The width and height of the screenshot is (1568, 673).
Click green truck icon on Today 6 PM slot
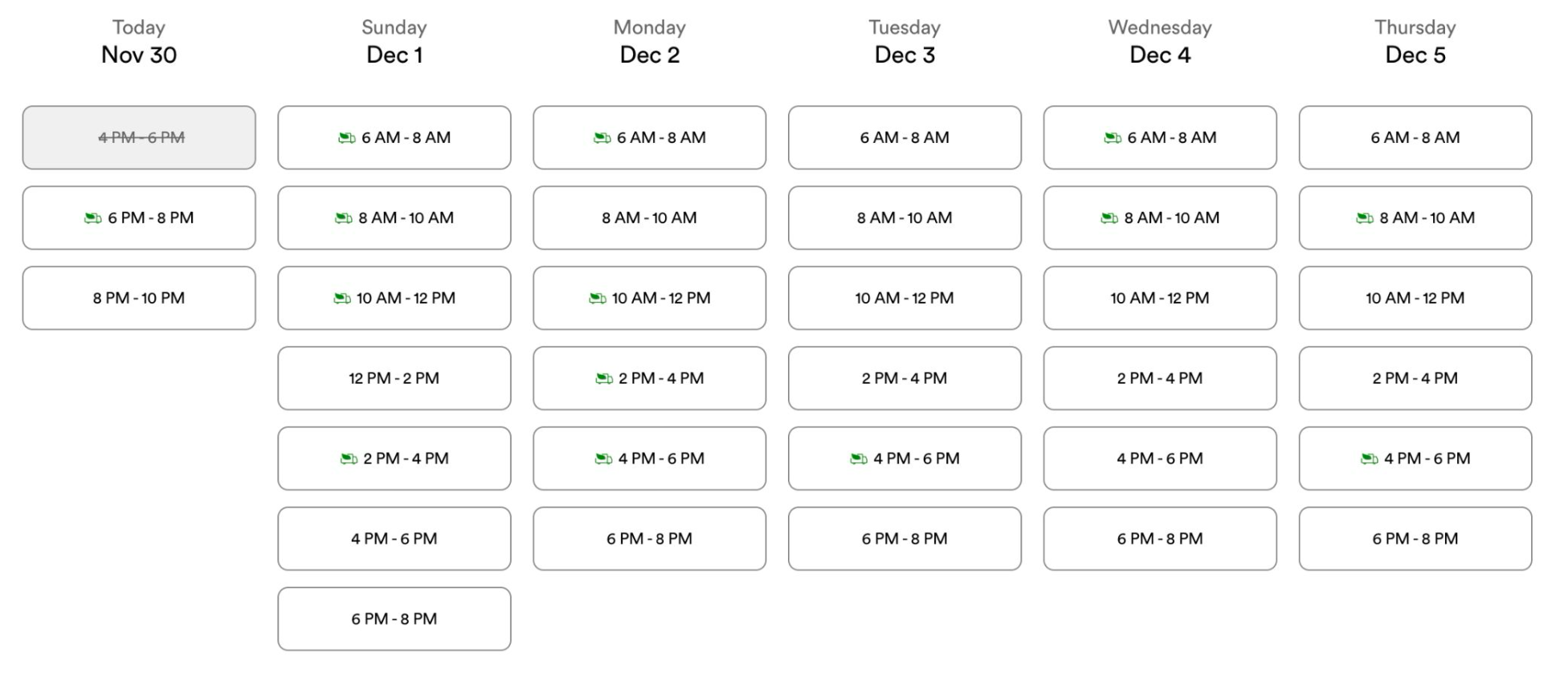(x=93, y=218)
